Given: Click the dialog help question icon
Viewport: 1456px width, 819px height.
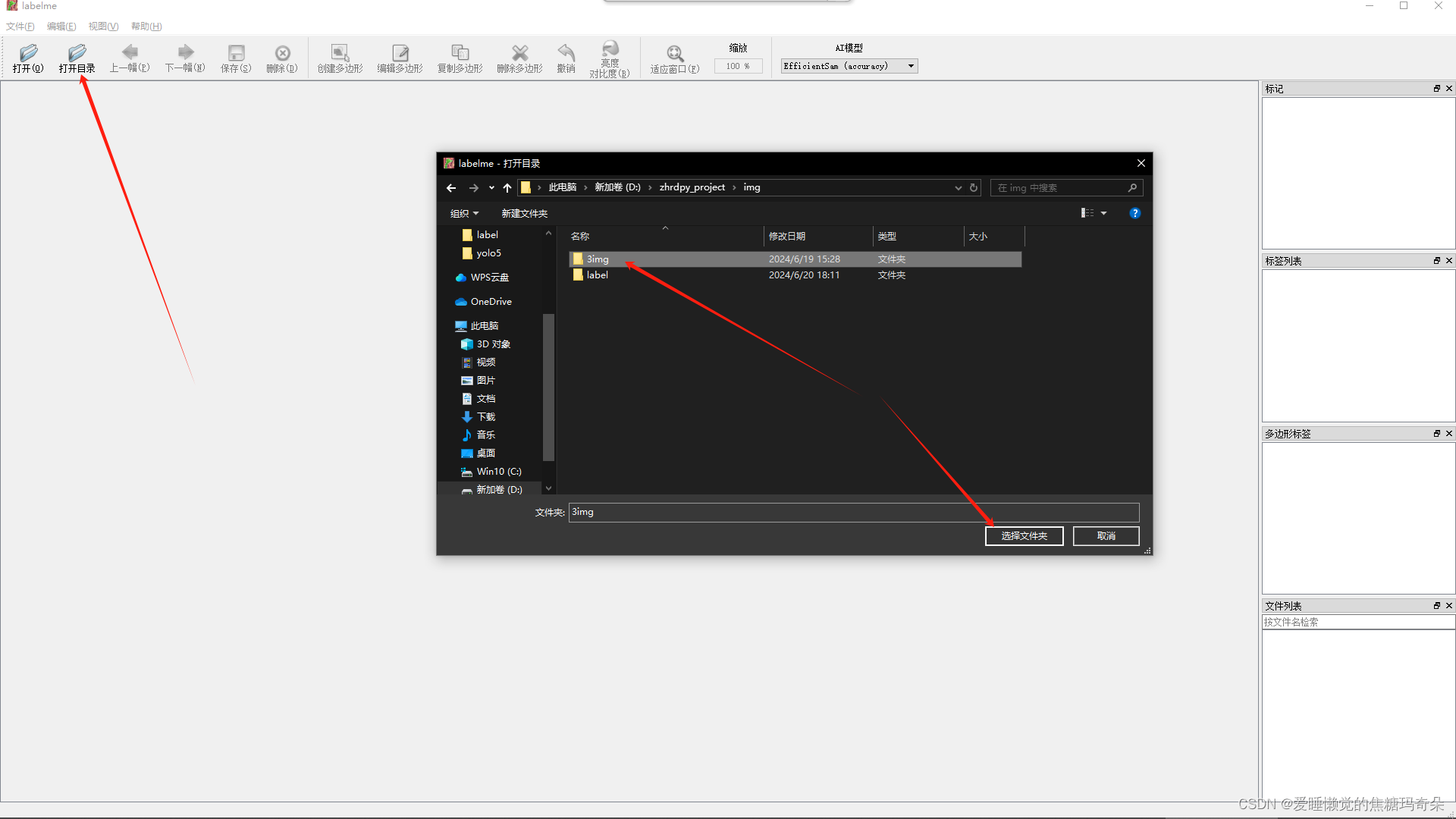Looking at the screenshot, I should click(1134, 213).
